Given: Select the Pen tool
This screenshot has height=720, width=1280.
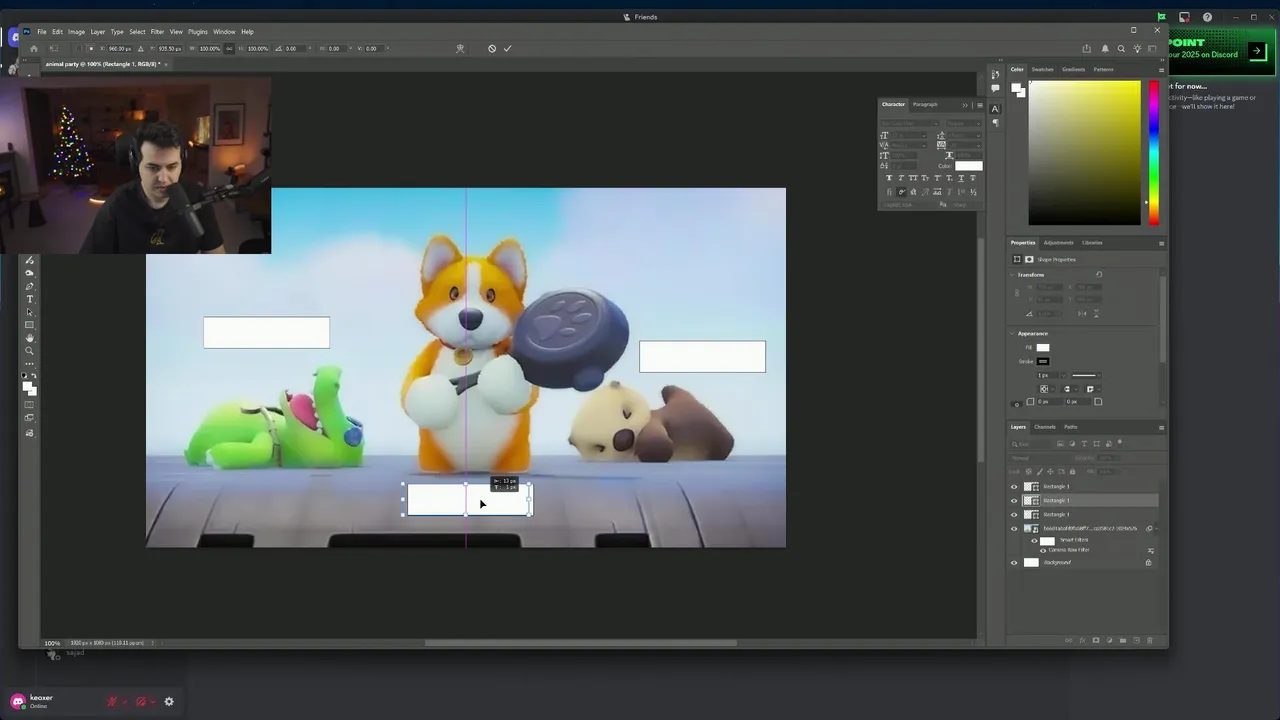Looking at the screenshot, I should pos(29,286).
